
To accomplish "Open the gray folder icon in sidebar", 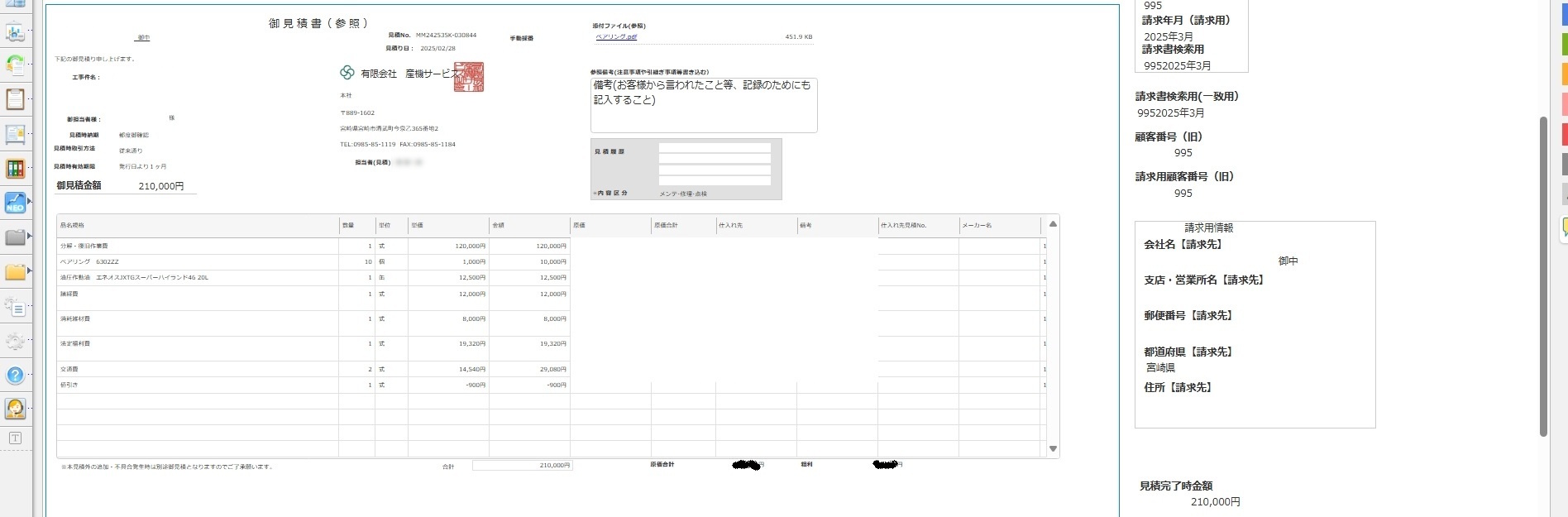I will tap(15, 237).
